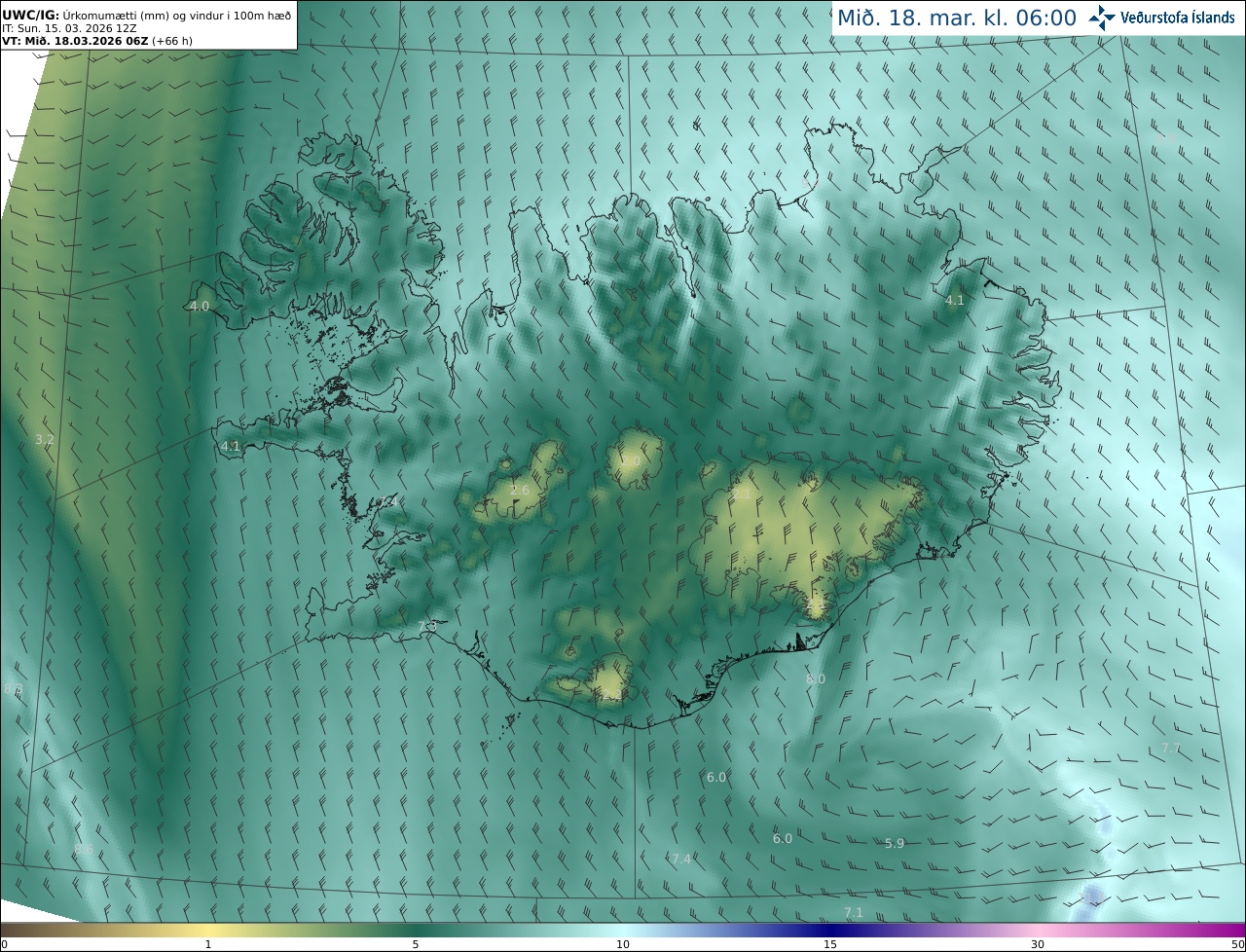Click the '15' tick label on the legend

[x=830, y=944]
